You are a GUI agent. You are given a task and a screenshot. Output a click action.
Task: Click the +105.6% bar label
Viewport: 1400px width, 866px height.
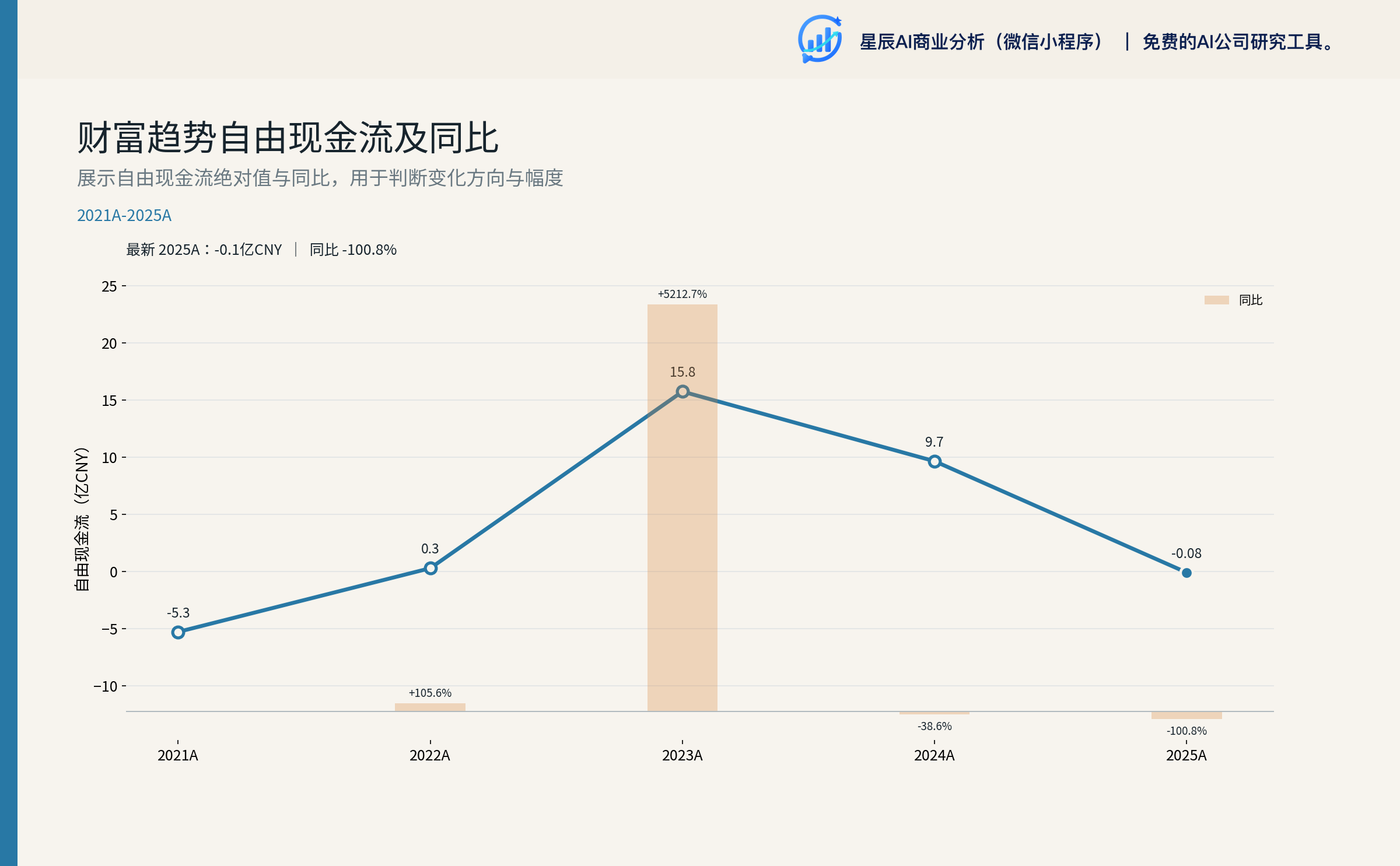click(x=430, y=693)
